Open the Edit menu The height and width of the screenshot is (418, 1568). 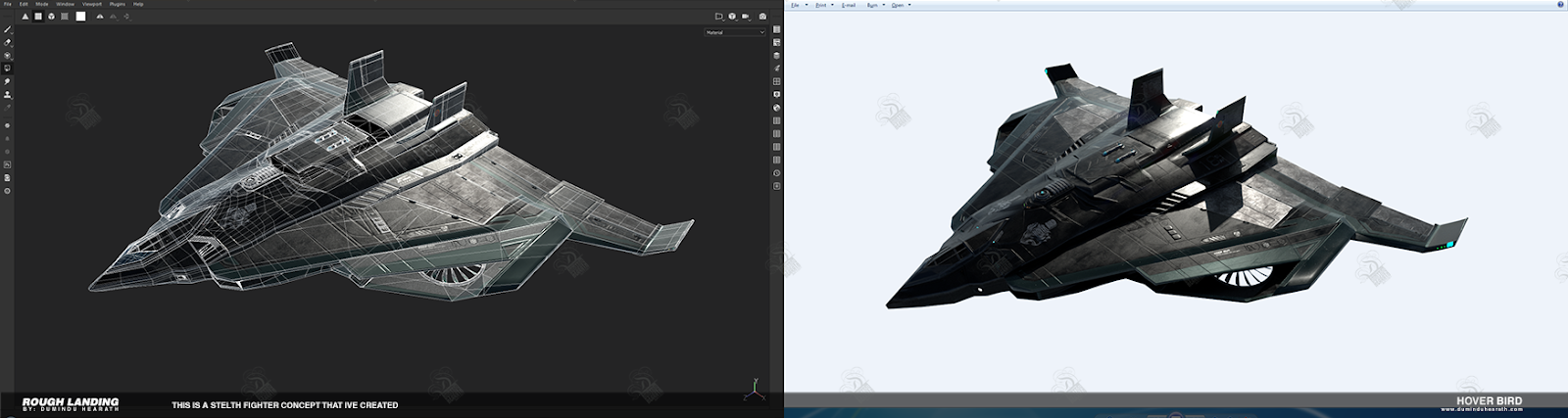pyautogui.click(x=24, y=4)
